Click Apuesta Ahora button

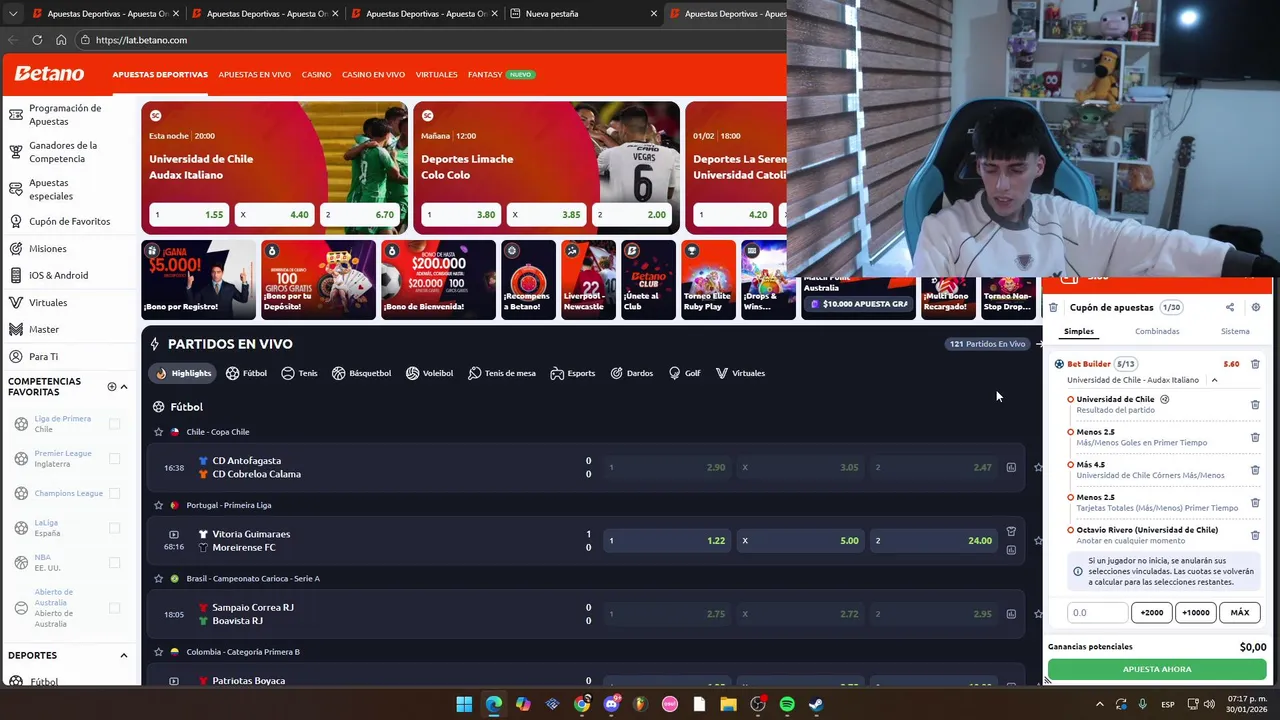pyautogui.click(x=1157, y=669)
